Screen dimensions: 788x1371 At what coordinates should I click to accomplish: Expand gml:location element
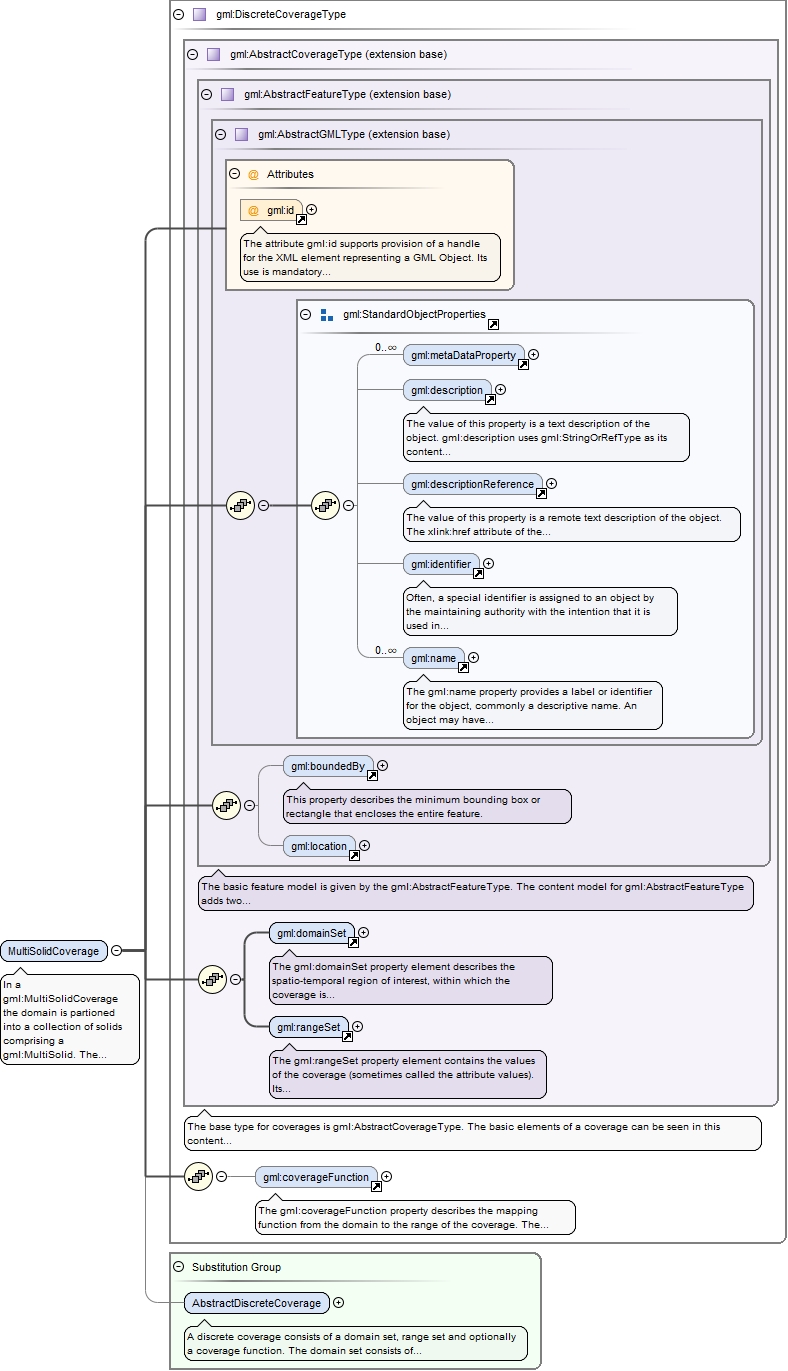pyautogui.click(x=364, y=845)
